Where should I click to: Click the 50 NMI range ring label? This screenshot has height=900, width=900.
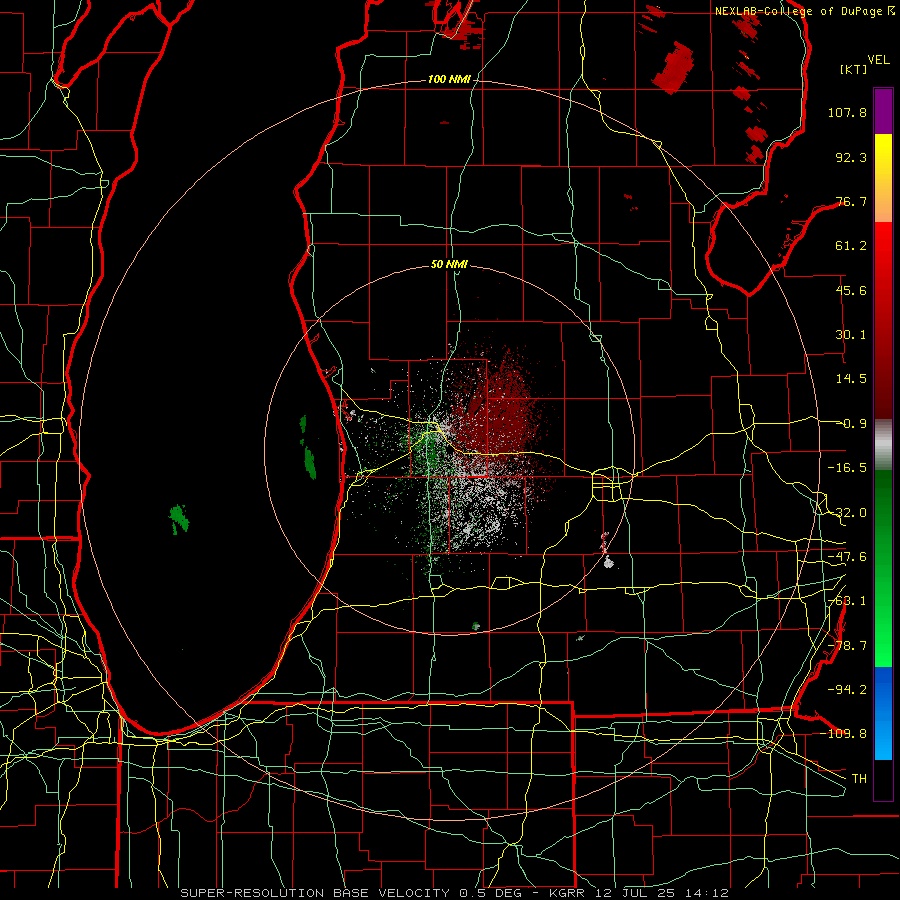449,264
